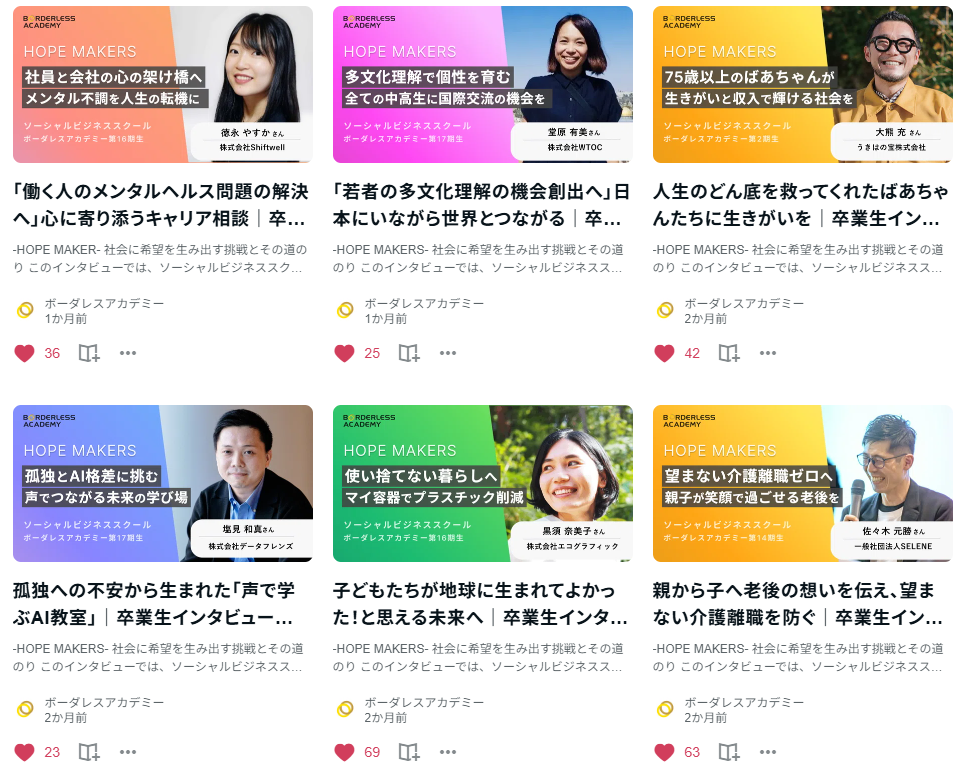Screen dimensions: 962x772
Task: Click ボーダレスアカデミー author name under the 69-likes article
Action: pos(425,702)
